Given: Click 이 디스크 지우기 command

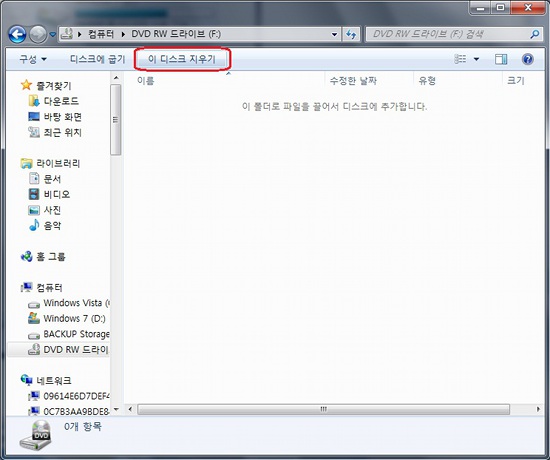Looking at the screenshot, I should (182, 59).
